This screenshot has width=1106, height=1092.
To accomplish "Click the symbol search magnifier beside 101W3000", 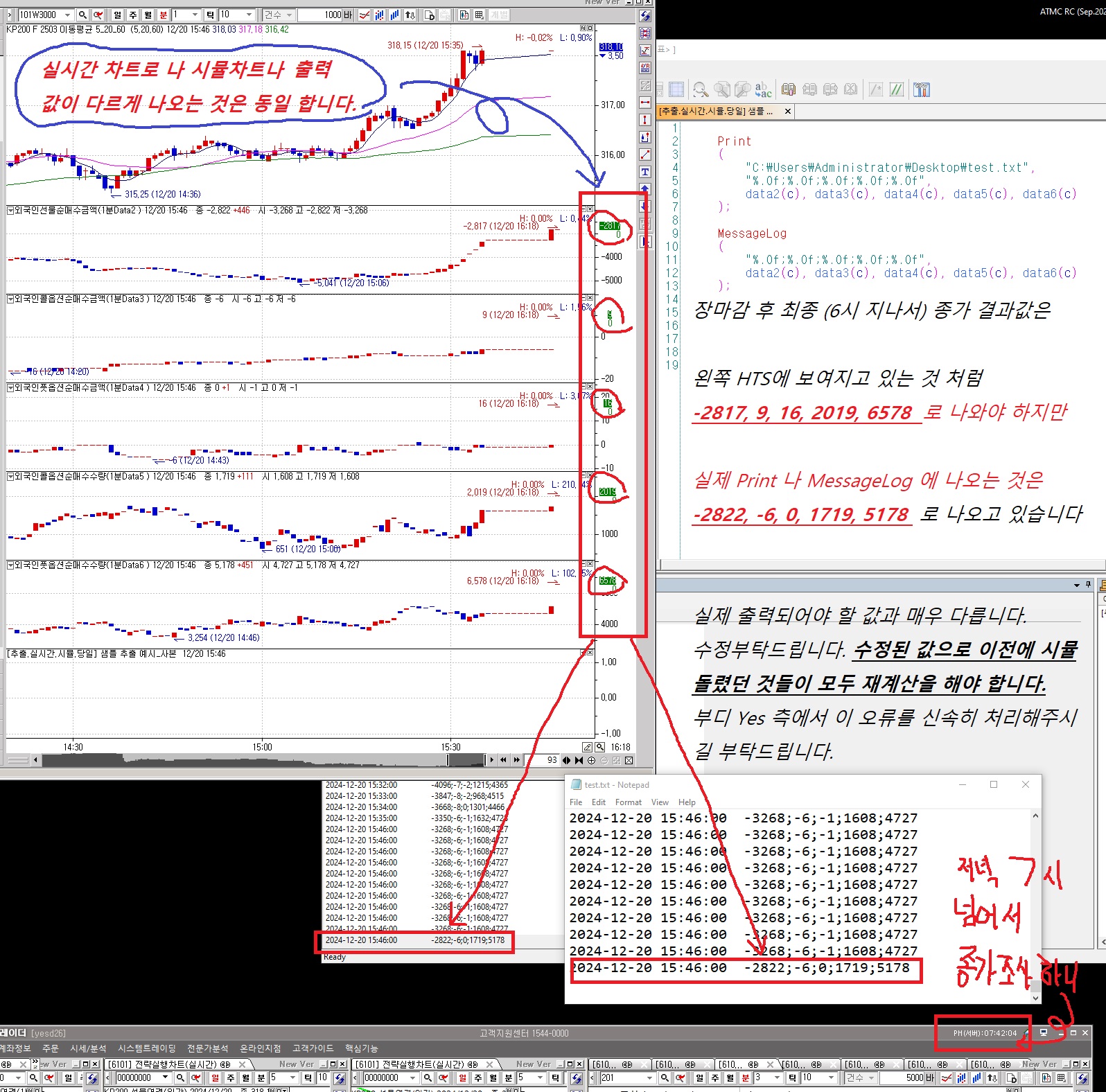I will click(82, 15).
